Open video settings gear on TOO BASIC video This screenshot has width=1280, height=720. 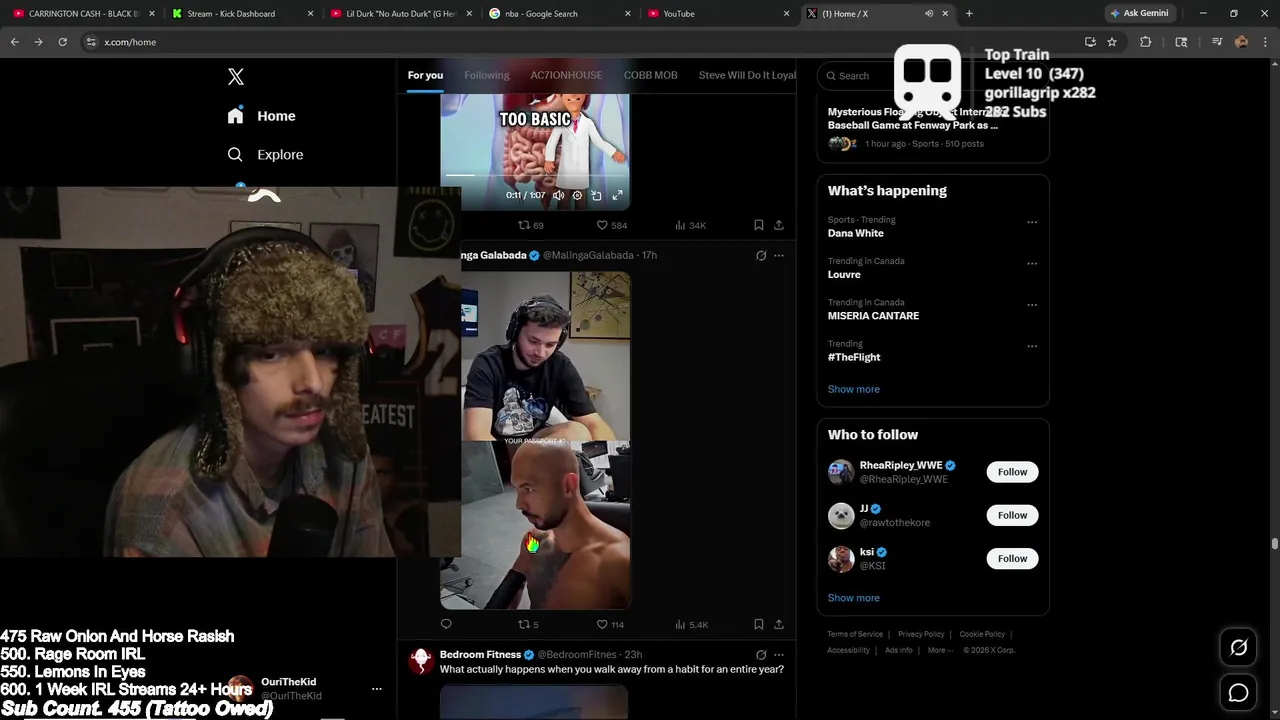point(577,195)
